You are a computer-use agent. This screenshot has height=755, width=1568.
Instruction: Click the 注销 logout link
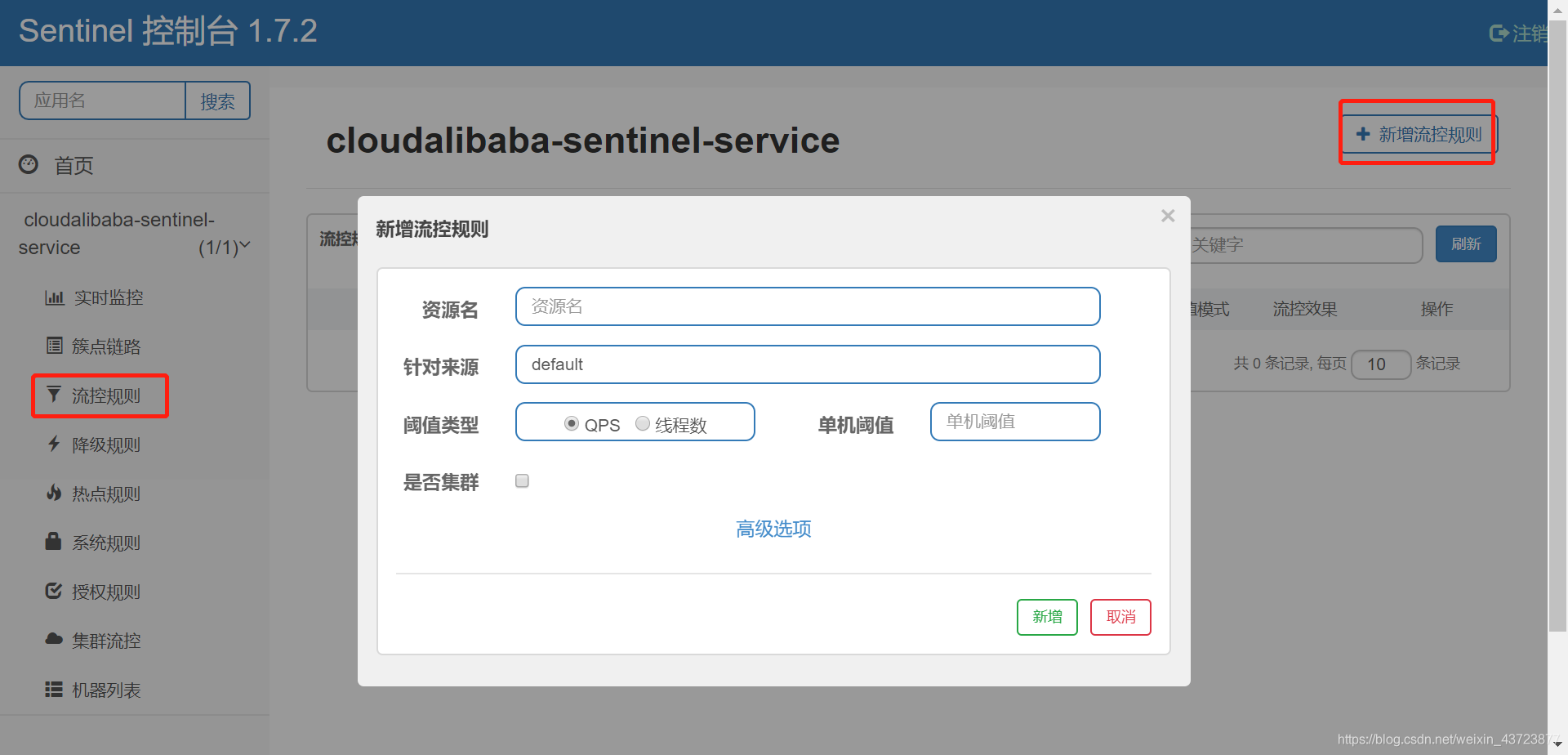point(1529,34)
